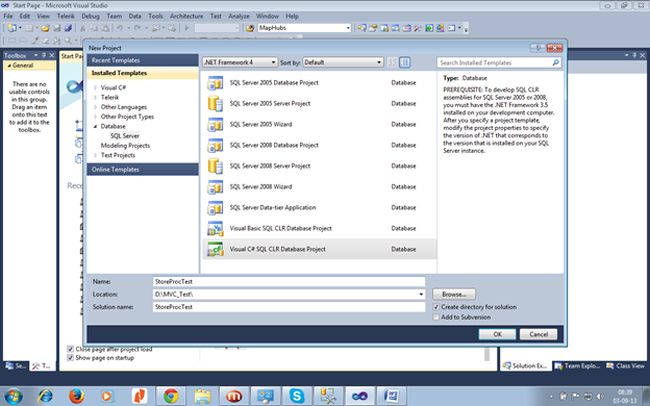Expand the Other Project Types tree node
The height and width of the screenshot is (406, 650).
pos(95,117)
